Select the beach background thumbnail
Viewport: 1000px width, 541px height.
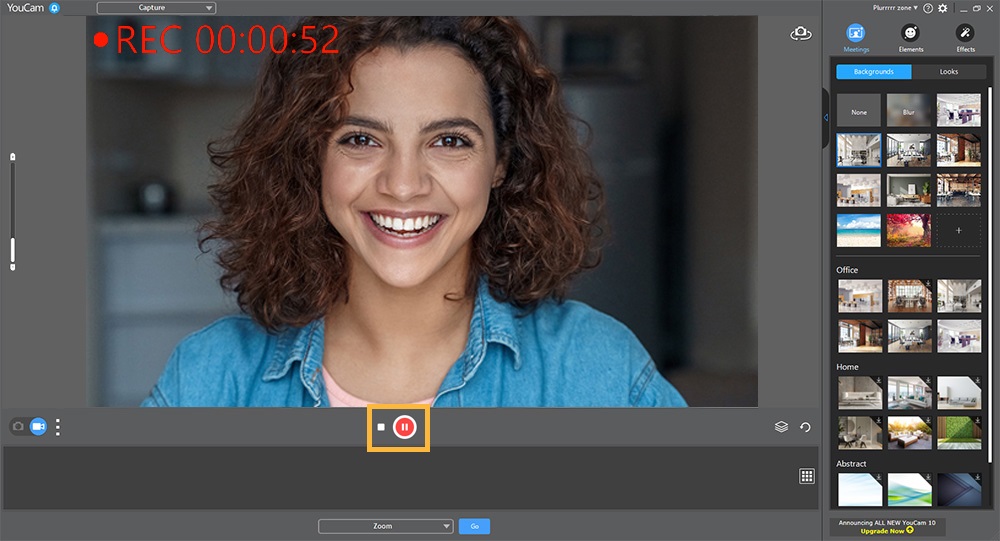click(859, 230)
